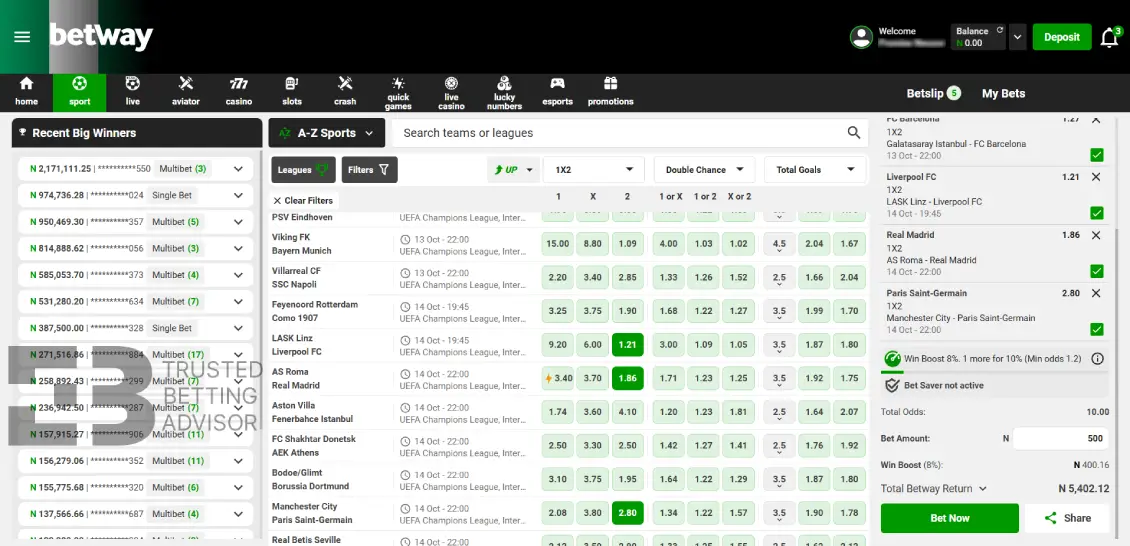Viewport: 1130px width, 546px height.
Task: Click the Recent Big Winners trophy icon
Action: pos(23,133)
